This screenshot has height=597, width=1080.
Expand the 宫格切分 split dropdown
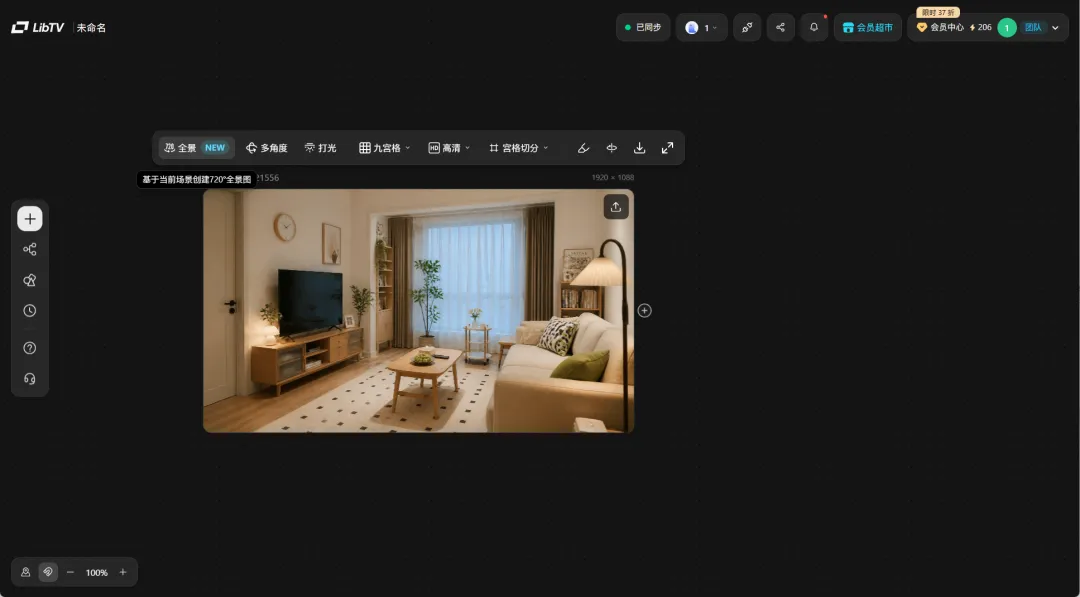[519, 148]
